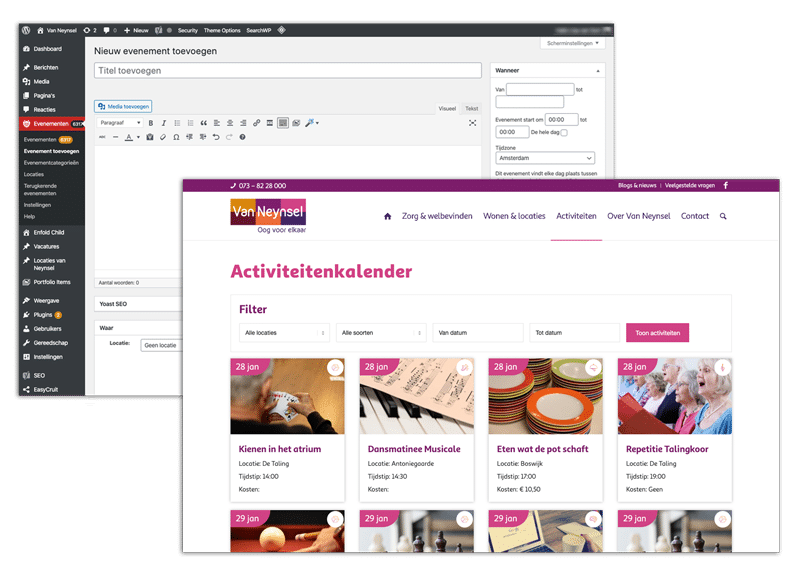The width and height of the screenshot is (800, 575).
Task: Open Evenementcategorieën submenu item
Action: click(x=51, y=163)
